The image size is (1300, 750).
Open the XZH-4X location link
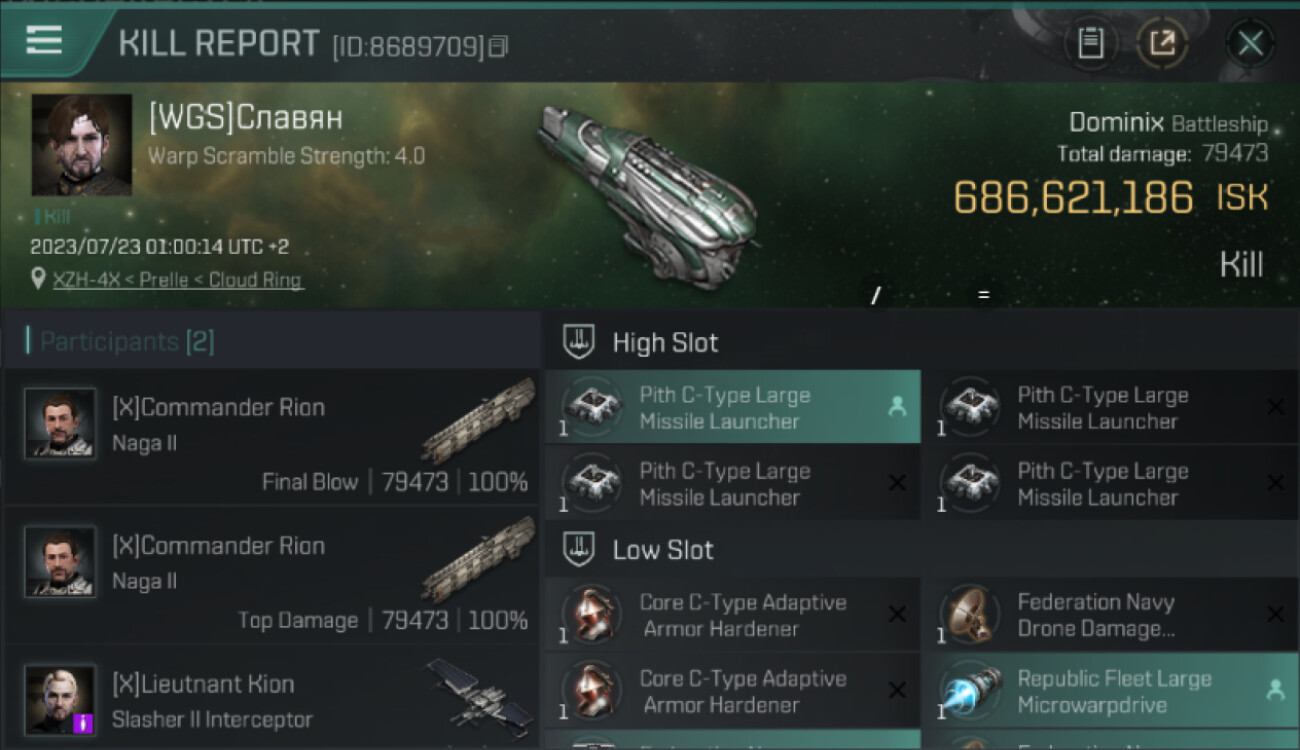[x=177, y=280]
